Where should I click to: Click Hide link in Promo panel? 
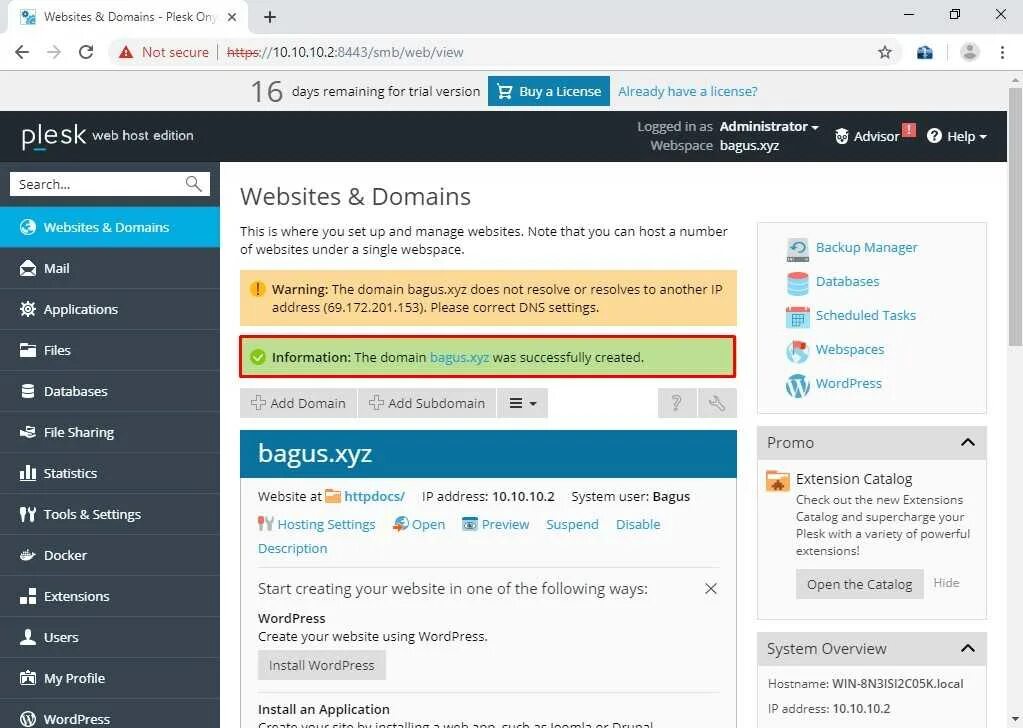click(x=946, y=583)
